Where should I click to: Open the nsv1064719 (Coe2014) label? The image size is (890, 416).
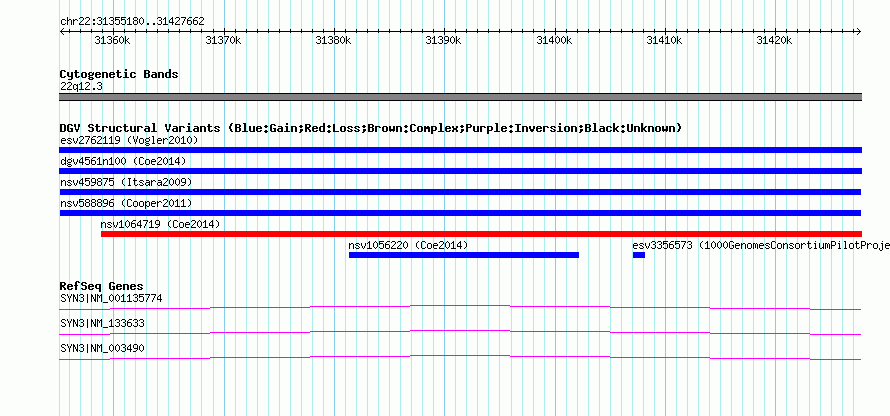[160, 224]
